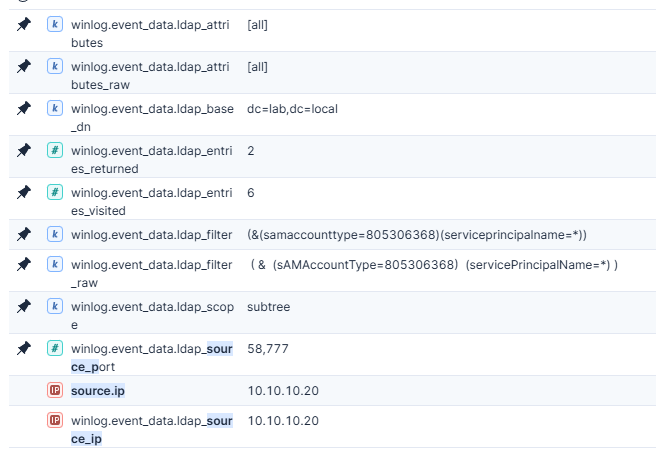
Task: Click IP type icon for source.ip
Action: click(x=55, y=390)
